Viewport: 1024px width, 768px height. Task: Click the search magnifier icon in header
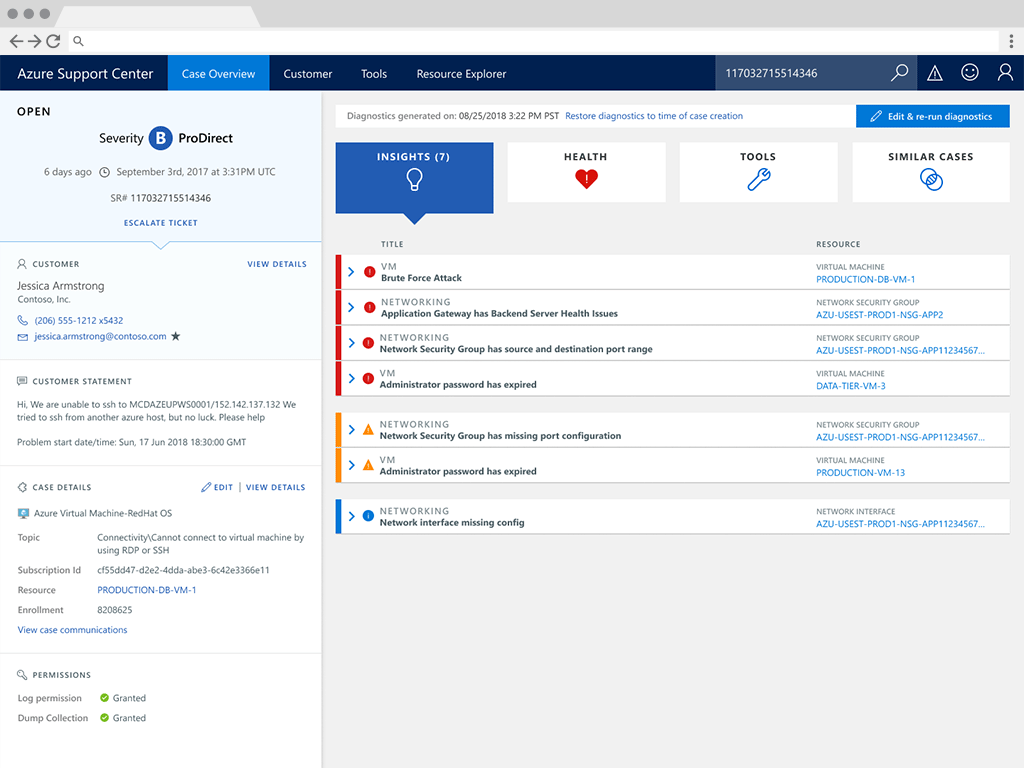click(900, 73)
